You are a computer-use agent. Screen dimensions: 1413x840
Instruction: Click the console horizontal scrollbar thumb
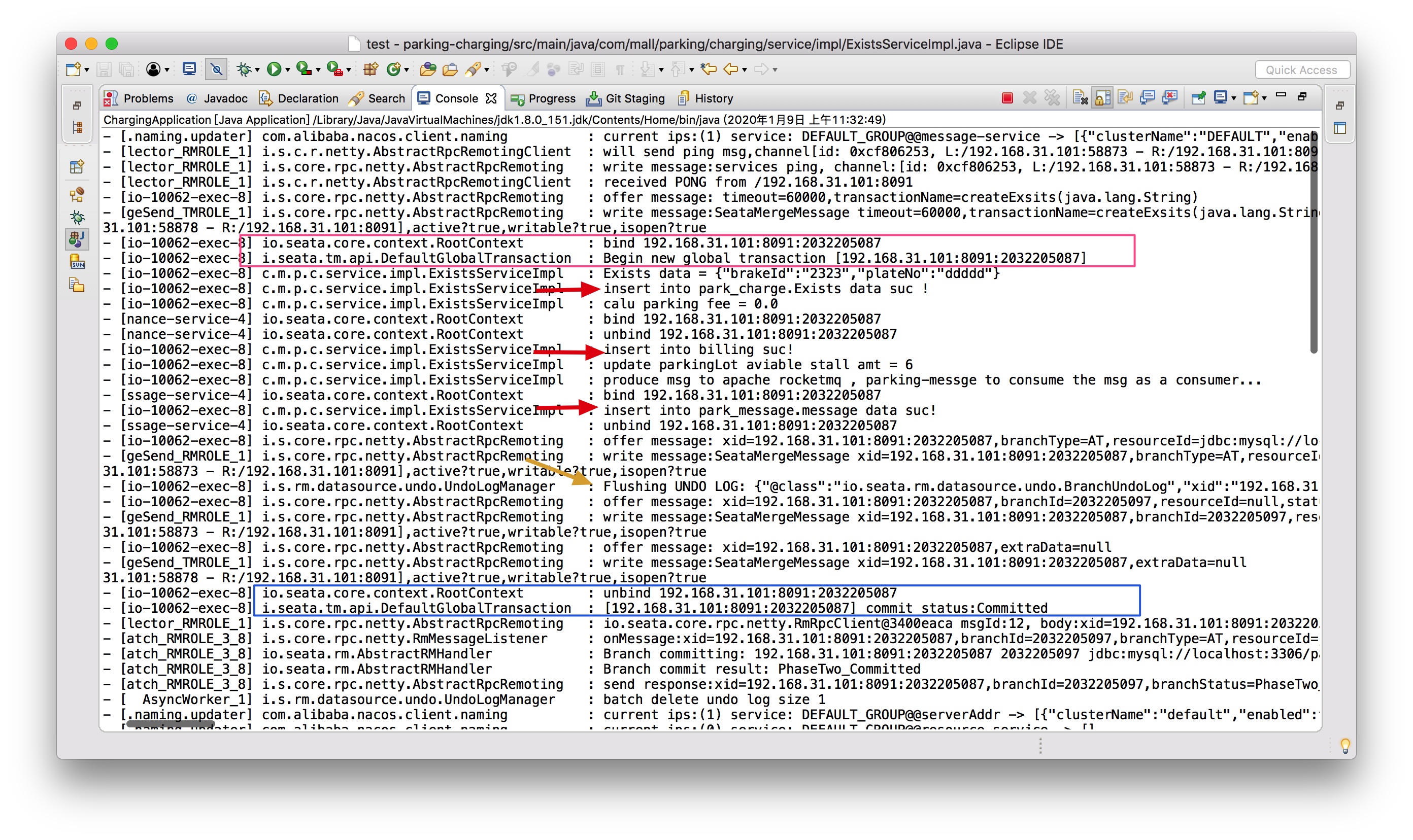click(170, 723)
